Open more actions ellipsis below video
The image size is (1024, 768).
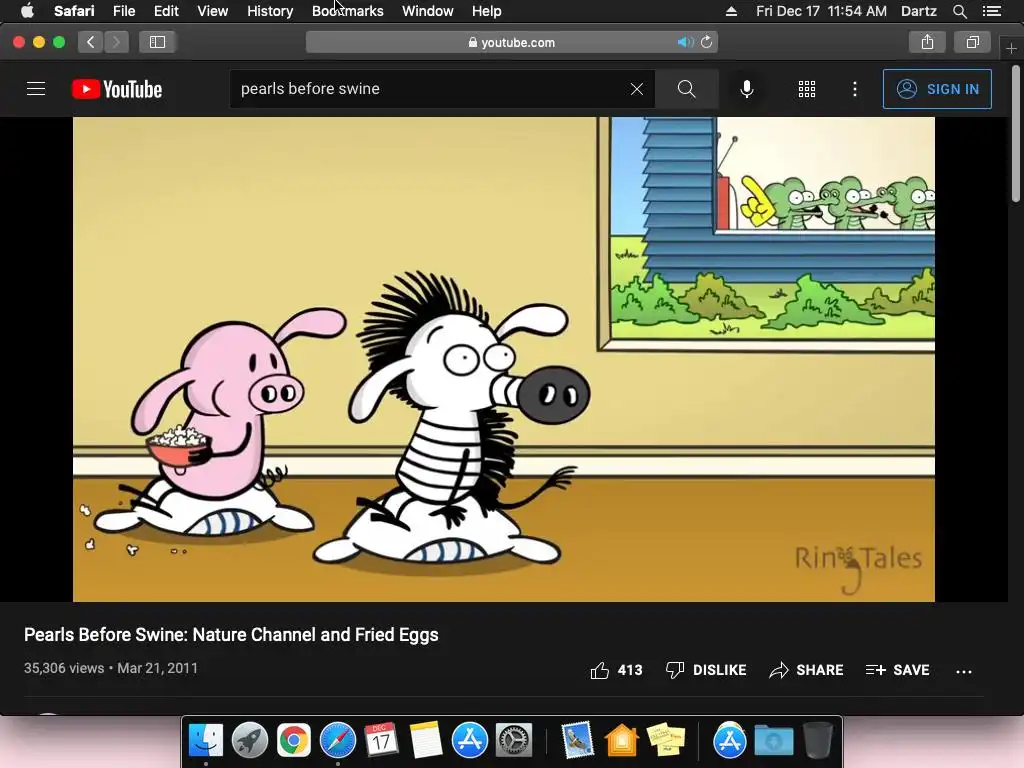click(x=964, y=671)
